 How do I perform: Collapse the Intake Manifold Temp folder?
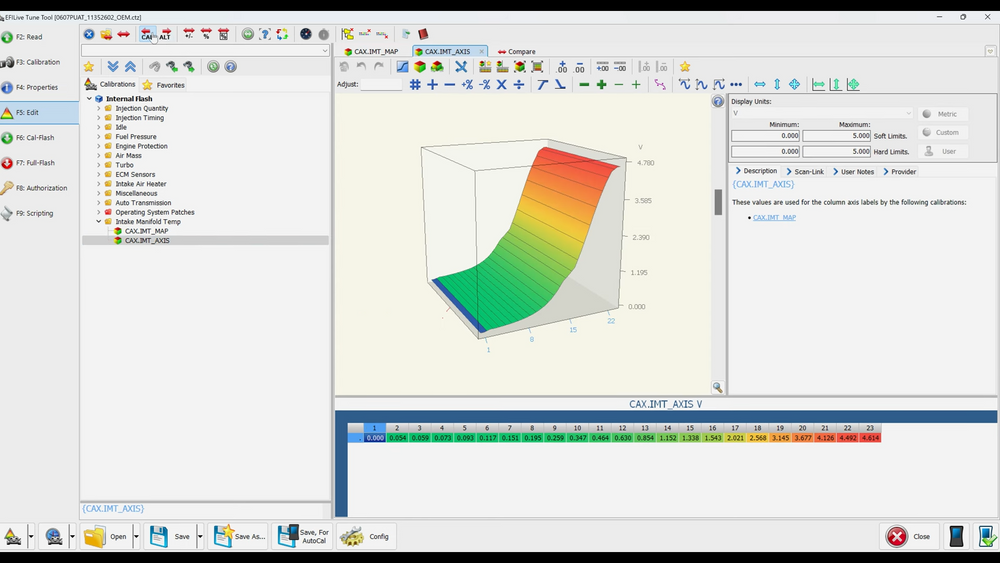(99, 222)
